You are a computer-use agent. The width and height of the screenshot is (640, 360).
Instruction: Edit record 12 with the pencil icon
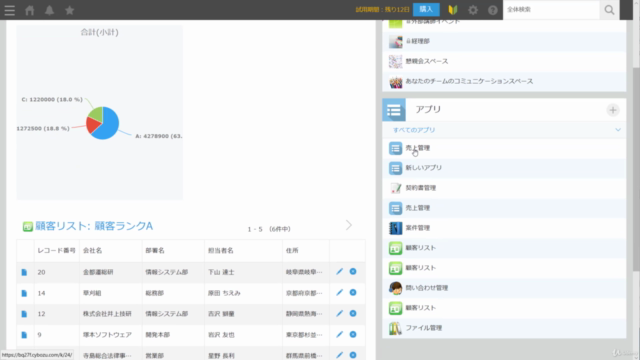click(x=339, y=313)
